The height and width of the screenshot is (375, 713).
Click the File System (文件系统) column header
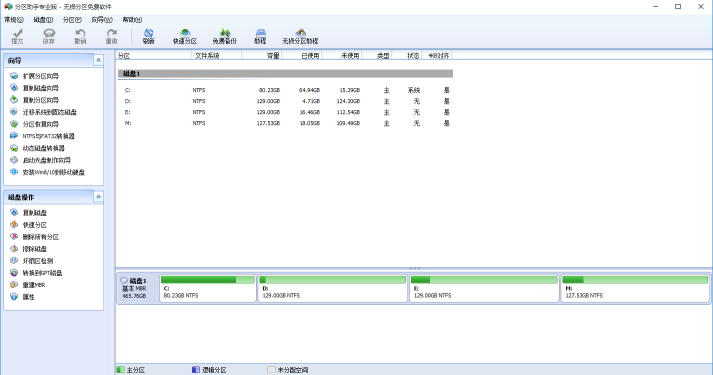pyautogui.click(x=216, y=55)
